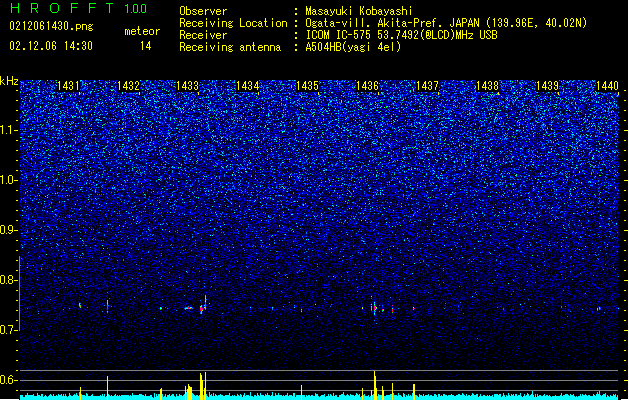Click the 1434 time marker

click(x=248, y=85)
